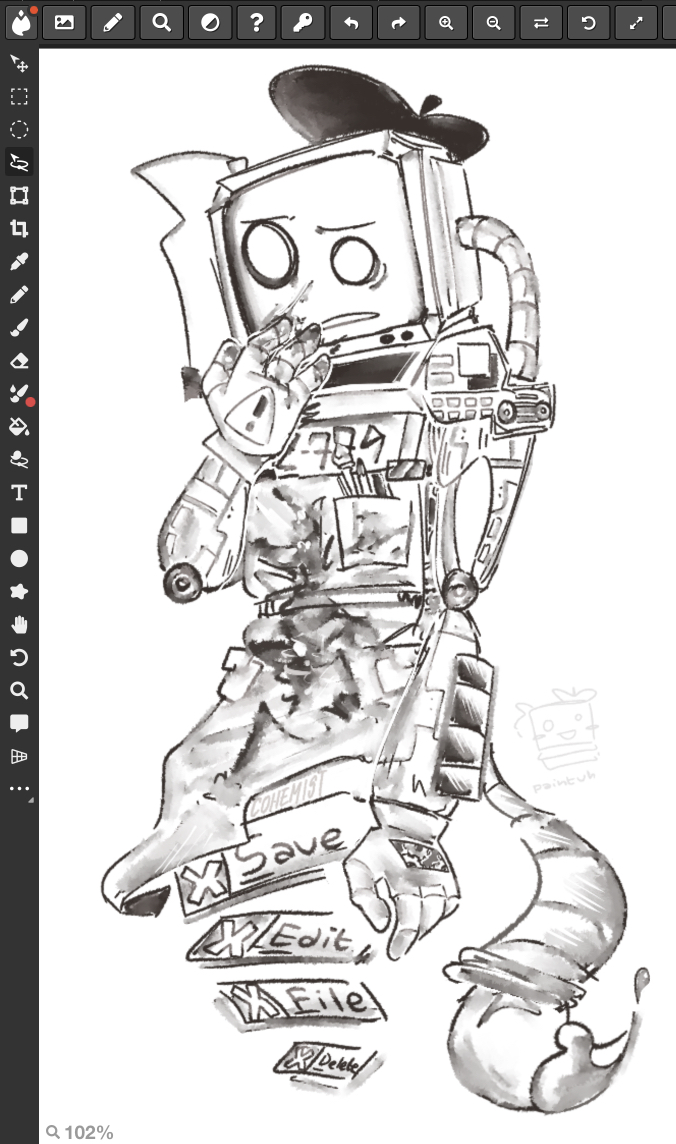Select the Move tool
Viewport: 676px width, 1144px height.
[19, 63]
